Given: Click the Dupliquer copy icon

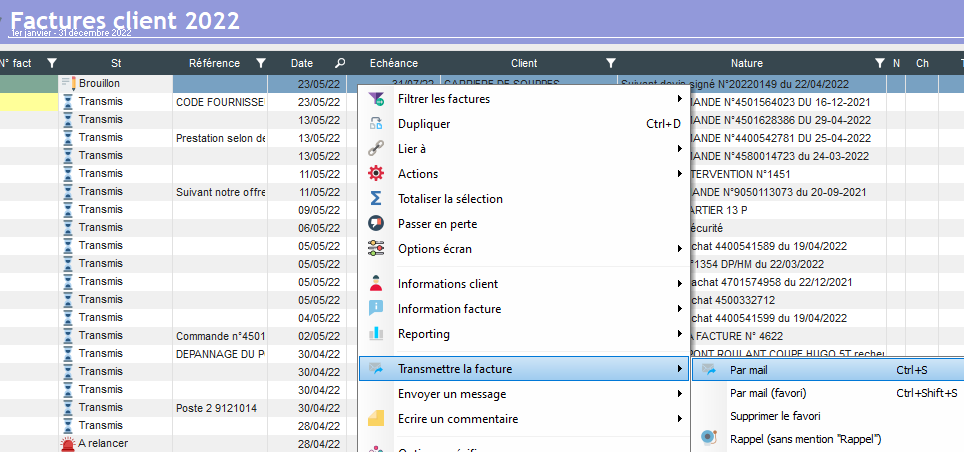Looking at the screenshot, I should point(376,124).
